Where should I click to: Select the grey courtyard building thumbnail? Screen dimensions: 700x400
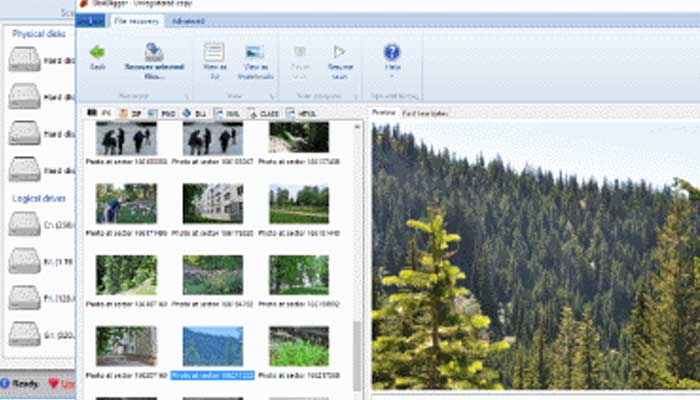pyautogui.click(x=126, y=346)
